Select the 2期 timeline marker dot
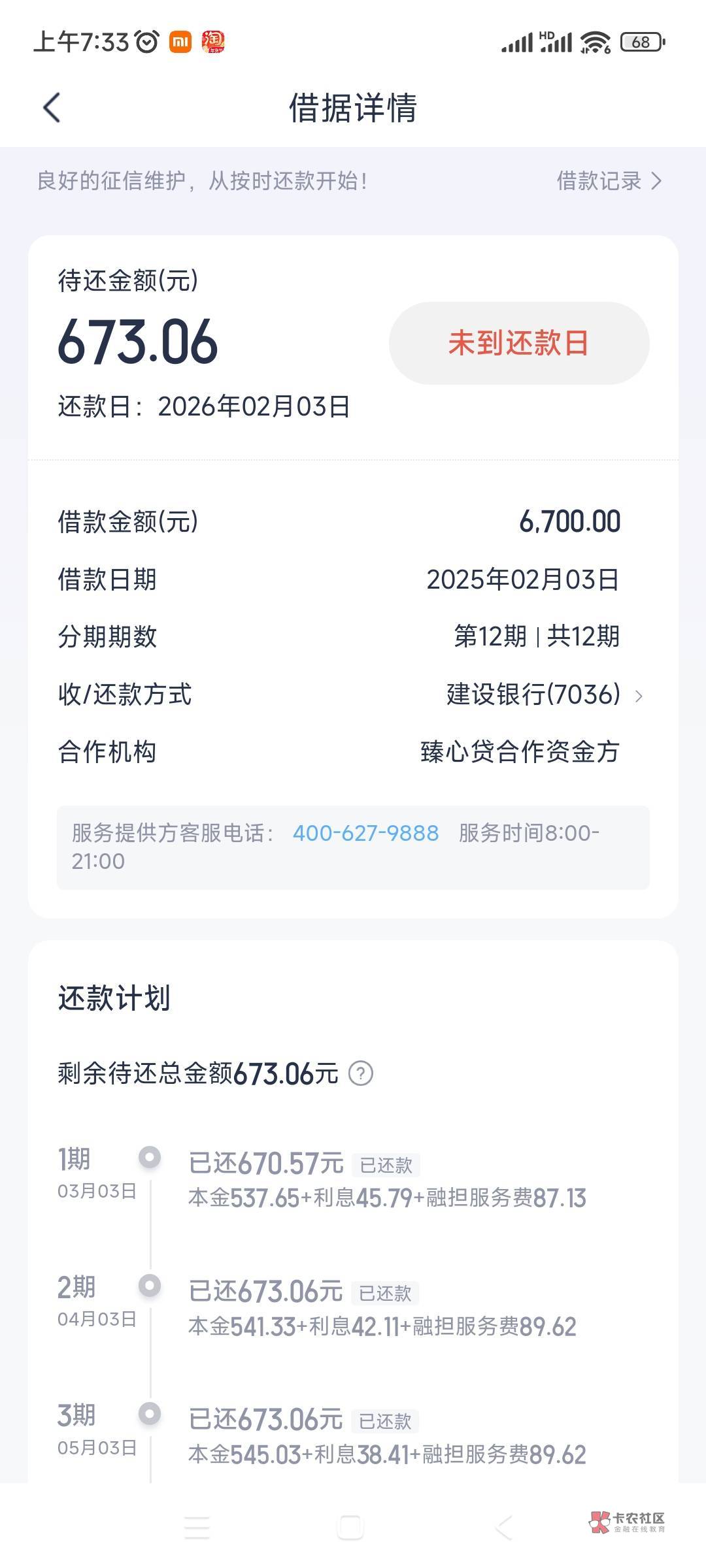The image size is (706, 1568). point(150,1285)
